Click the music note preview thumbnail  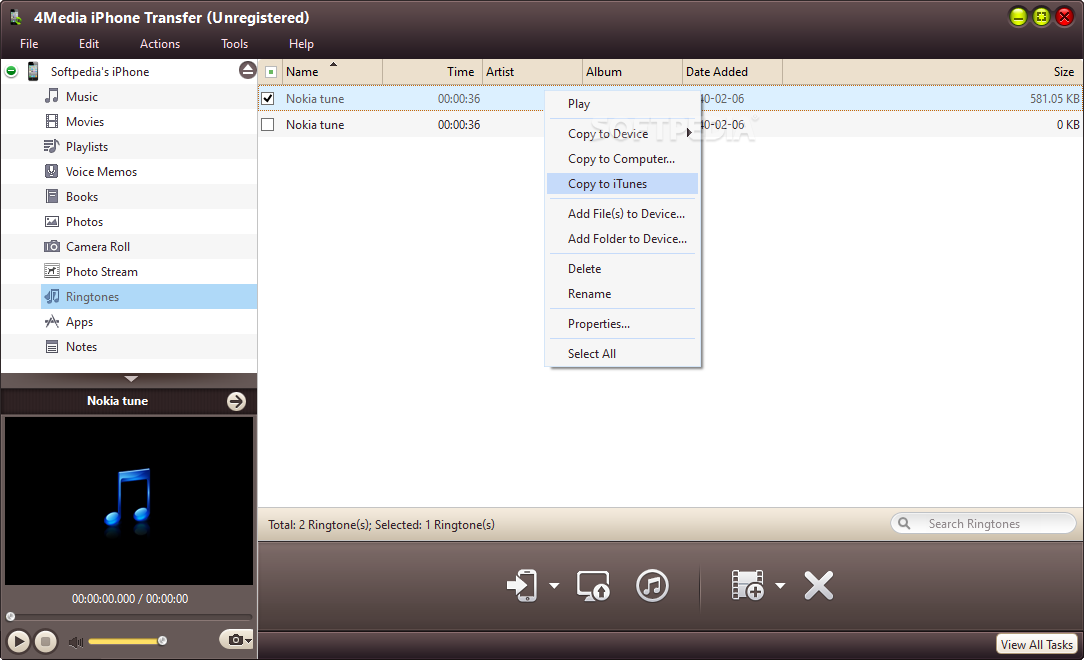[x=129, y=500]
